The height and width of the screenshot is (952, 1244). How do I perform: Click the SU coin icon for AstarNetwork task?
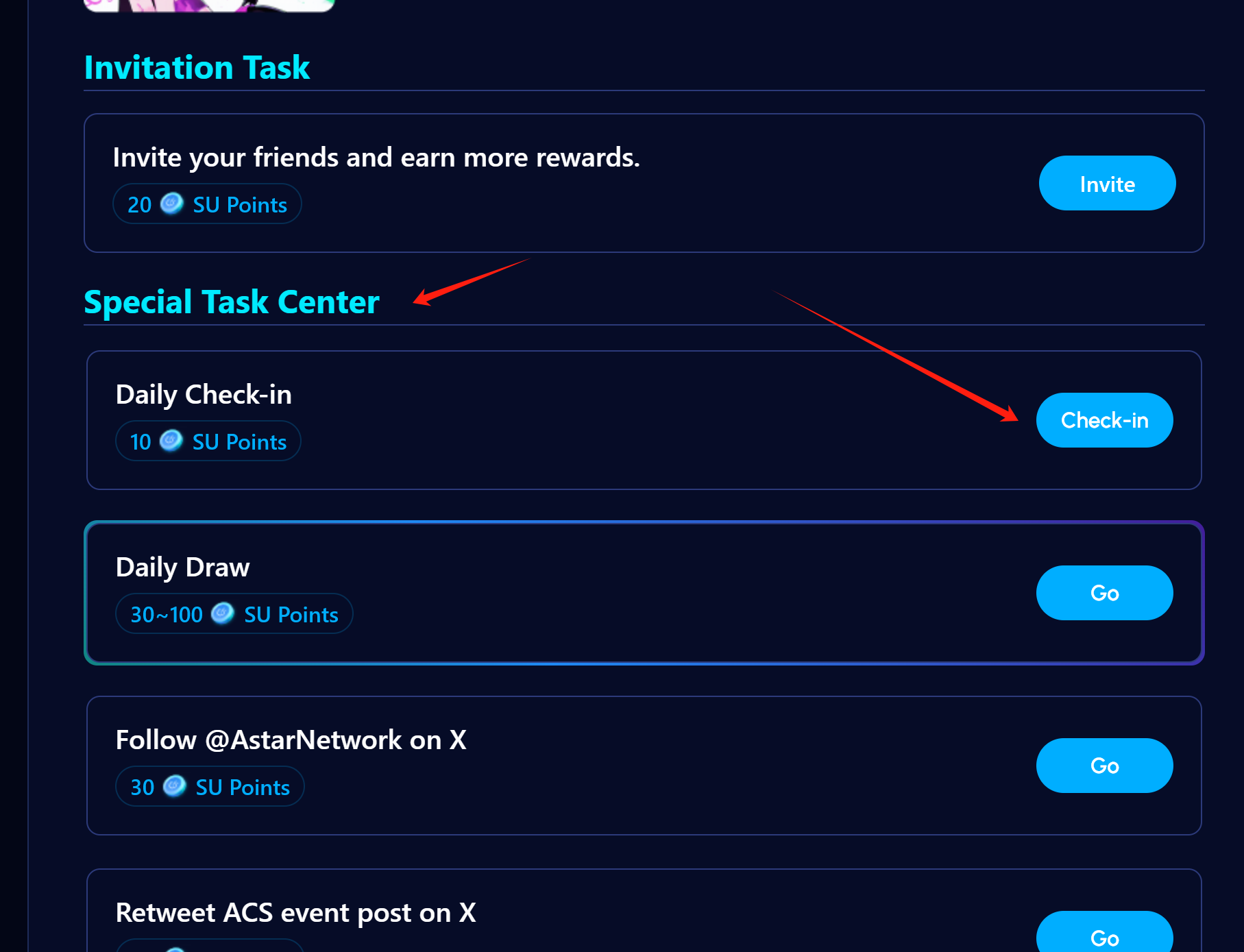[x=175, y=786]
